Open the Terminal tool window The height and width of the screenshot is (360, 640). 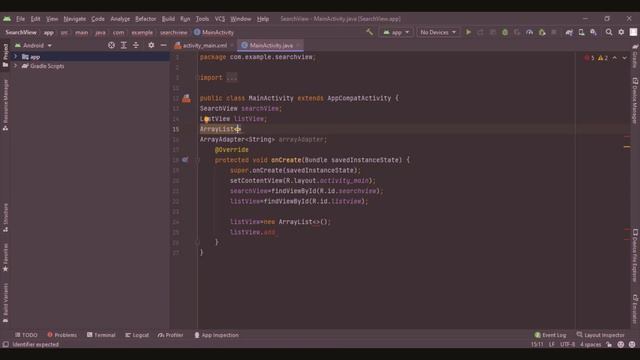click(x=101, y=335)
